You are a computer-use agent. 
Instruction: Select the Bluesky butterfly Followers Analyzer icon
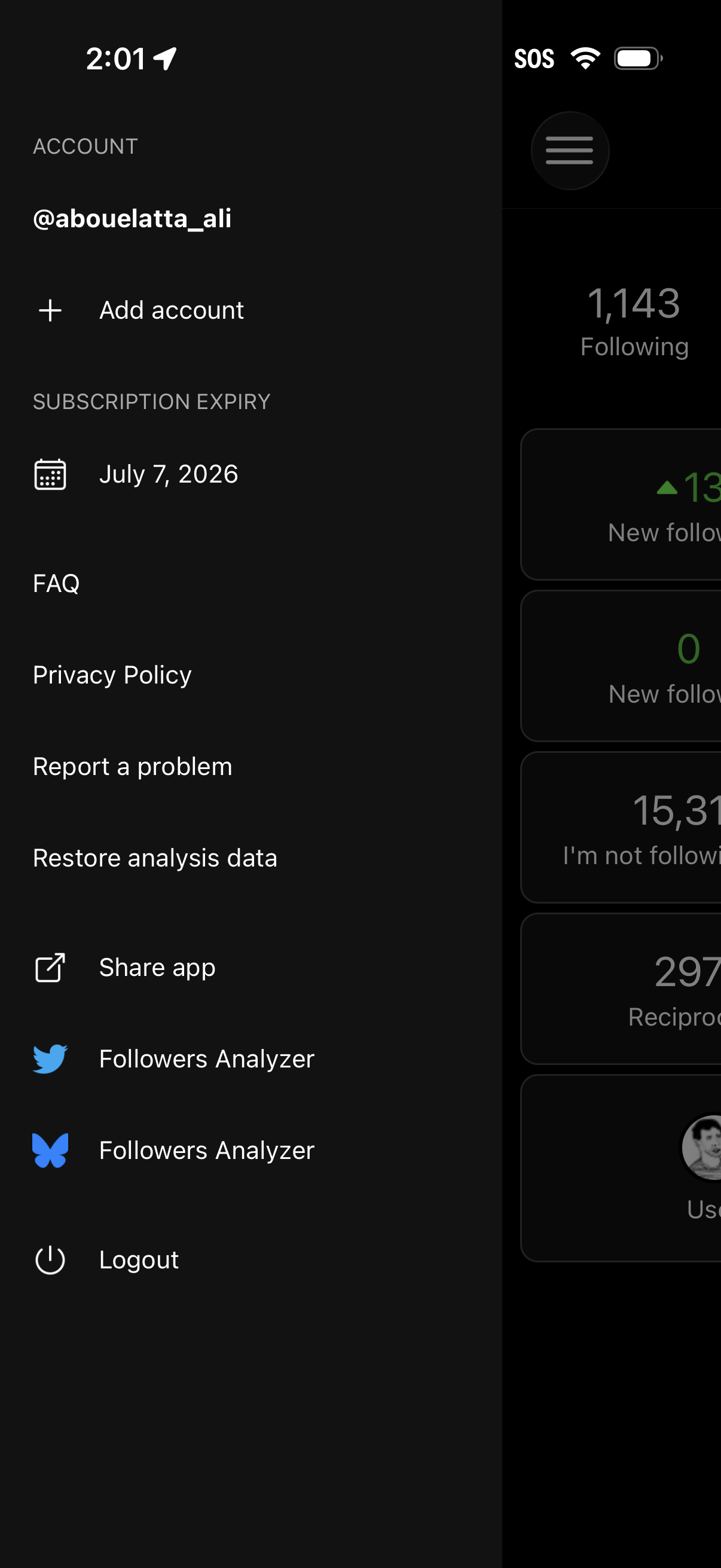(x=51, y=1151)
